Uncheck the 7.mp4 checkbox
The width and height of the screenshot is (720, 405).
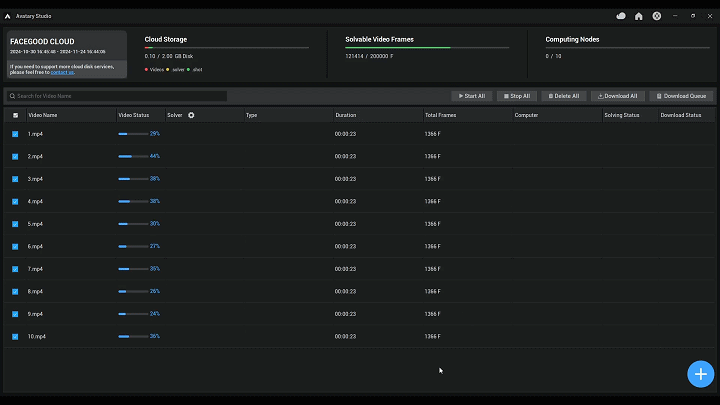pos(15,269)
